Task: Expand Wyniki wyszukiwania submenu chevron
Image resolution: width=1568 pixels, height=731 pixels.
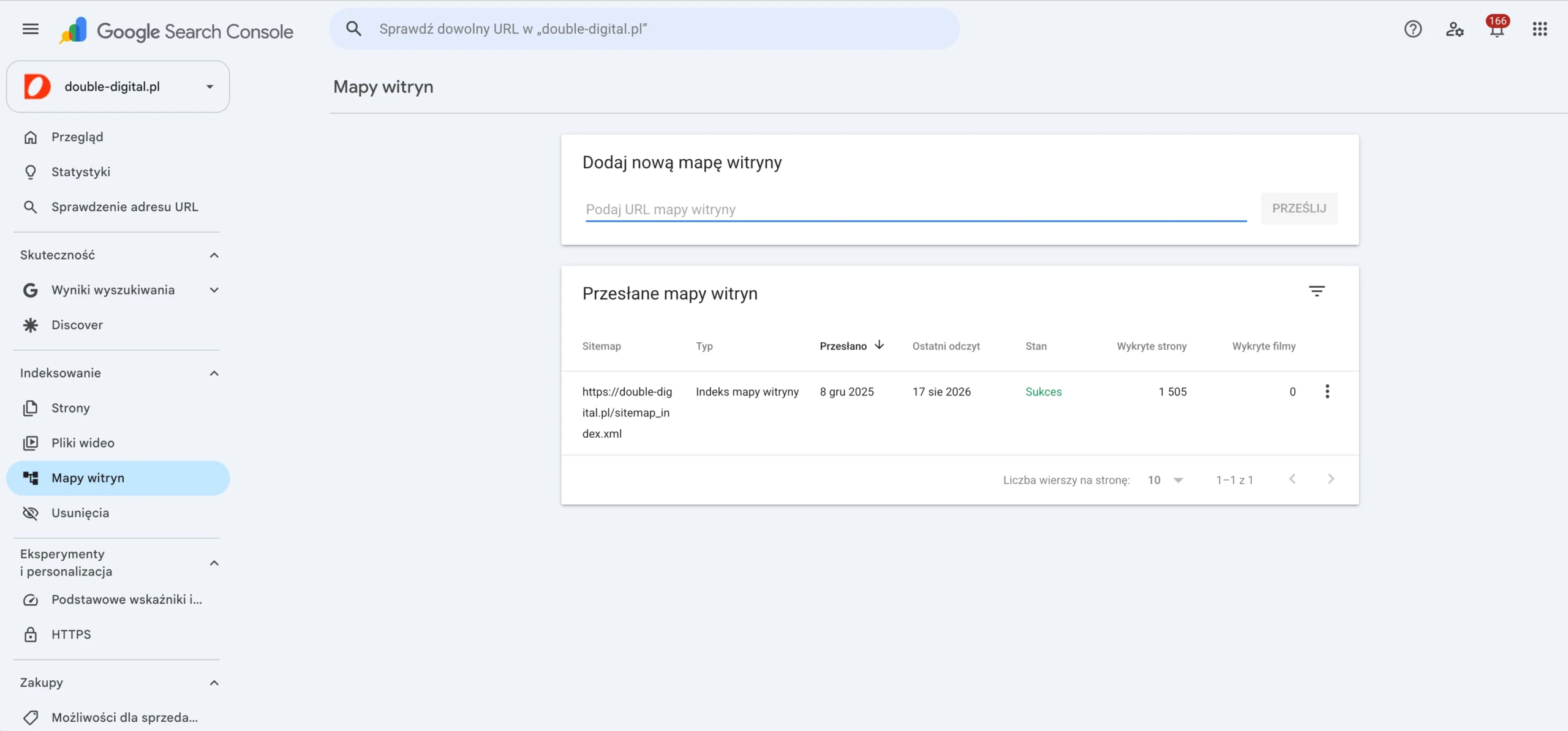Action: (x=214, y=290)
